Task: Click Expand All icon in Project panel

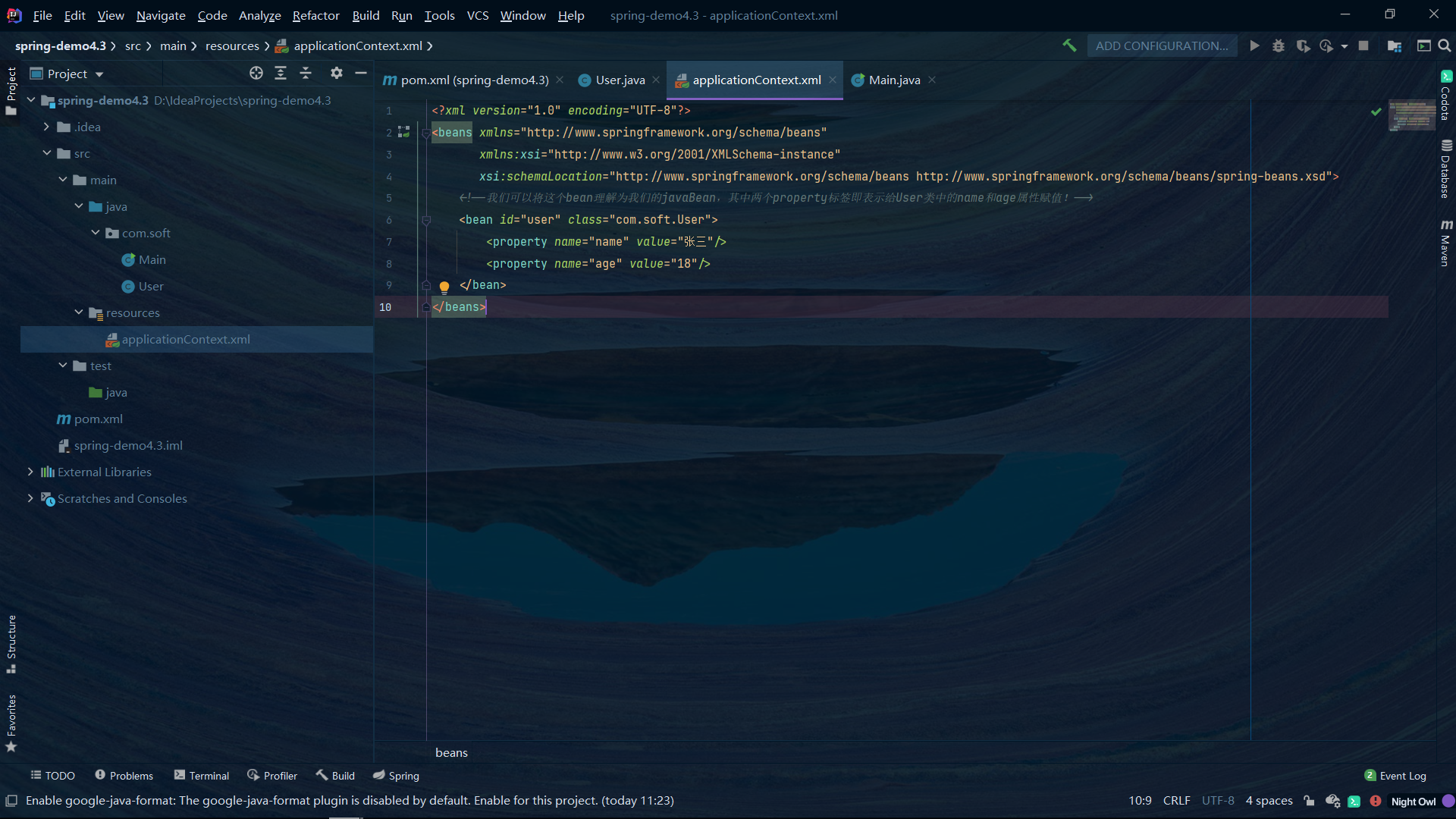Action: coord(281,73)
